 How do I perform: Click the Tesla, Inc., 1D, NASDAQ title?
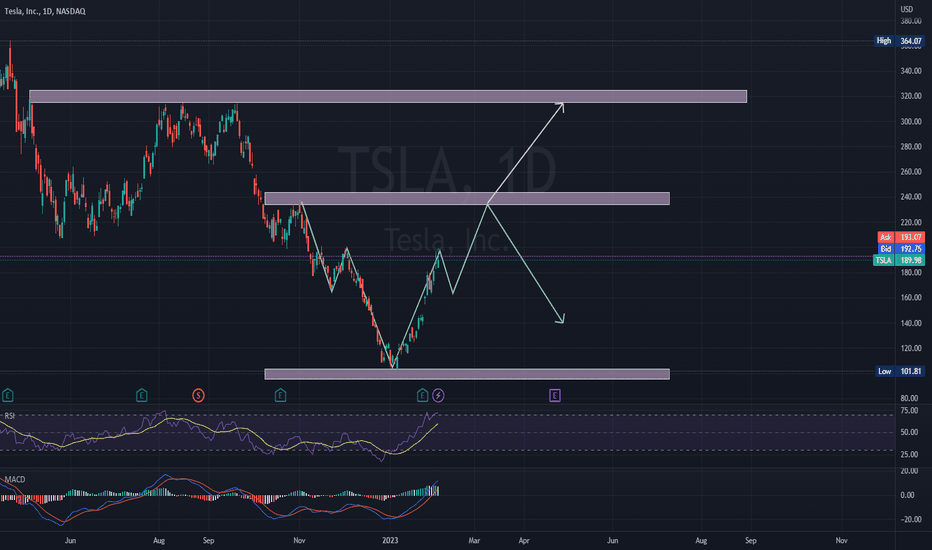[45, 11]
